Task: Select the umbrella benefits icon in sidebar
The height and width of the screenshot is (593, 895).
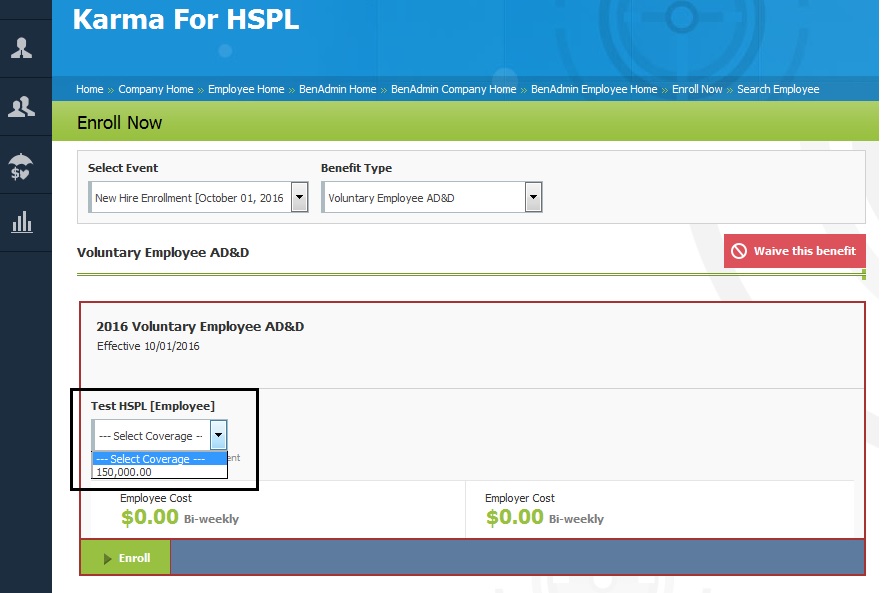Action: (x=22, y=165)
